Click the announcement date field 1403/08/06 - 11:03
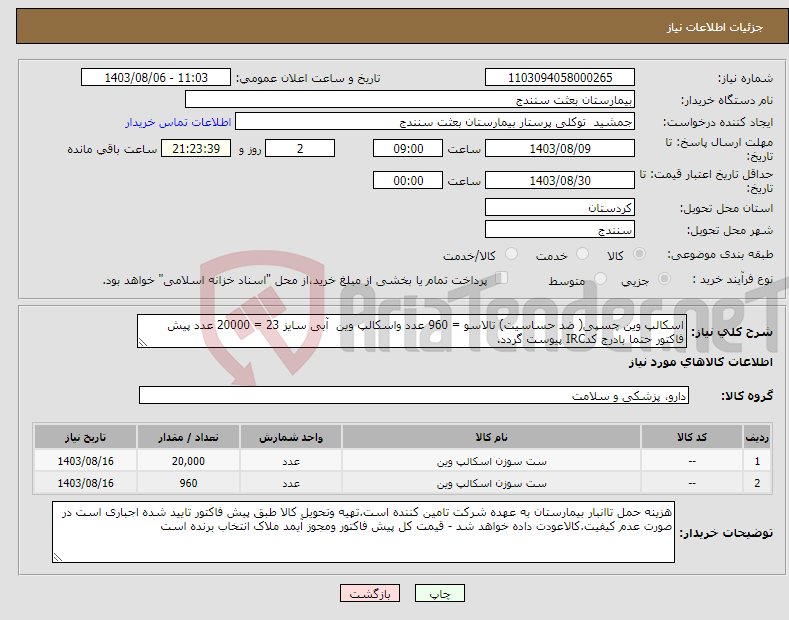Screen dimensions: 789x620 point(156,78)
